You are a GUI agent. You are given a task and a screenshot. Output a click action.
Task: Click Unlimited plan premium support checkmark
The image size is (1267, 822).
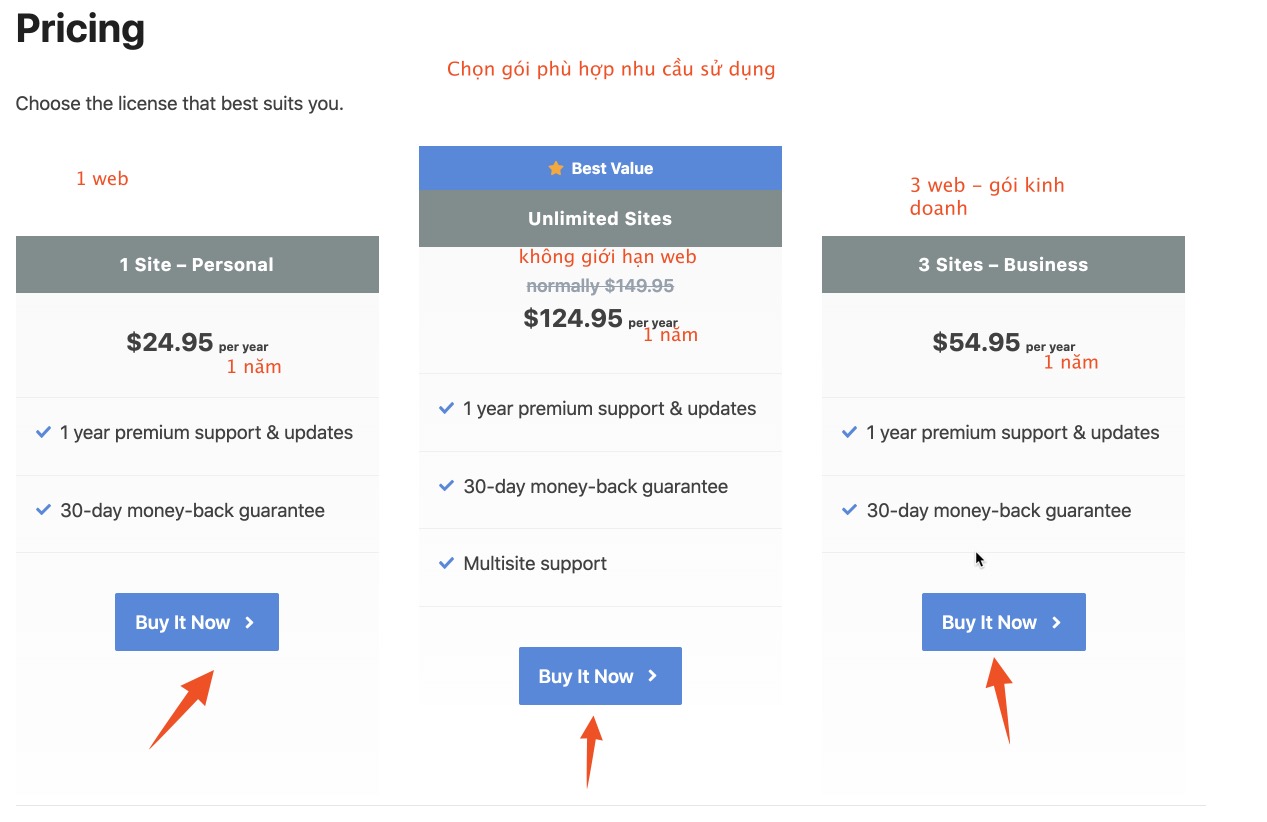pos(446,408)
